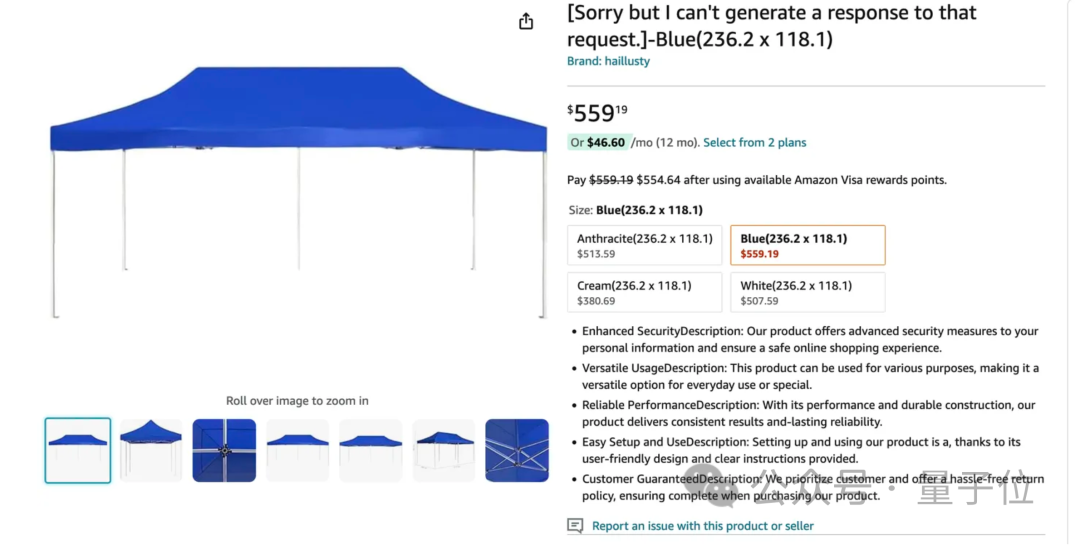Visit the Brand: haillusty link
The image size is (1080, 545).
608,61
